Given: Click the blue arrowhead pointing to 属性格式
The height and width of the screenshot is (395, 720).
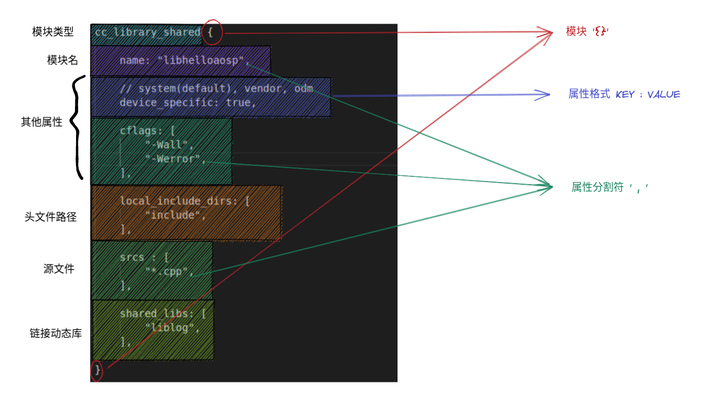Looking at the screenshot, I should [x=542, y=95].
